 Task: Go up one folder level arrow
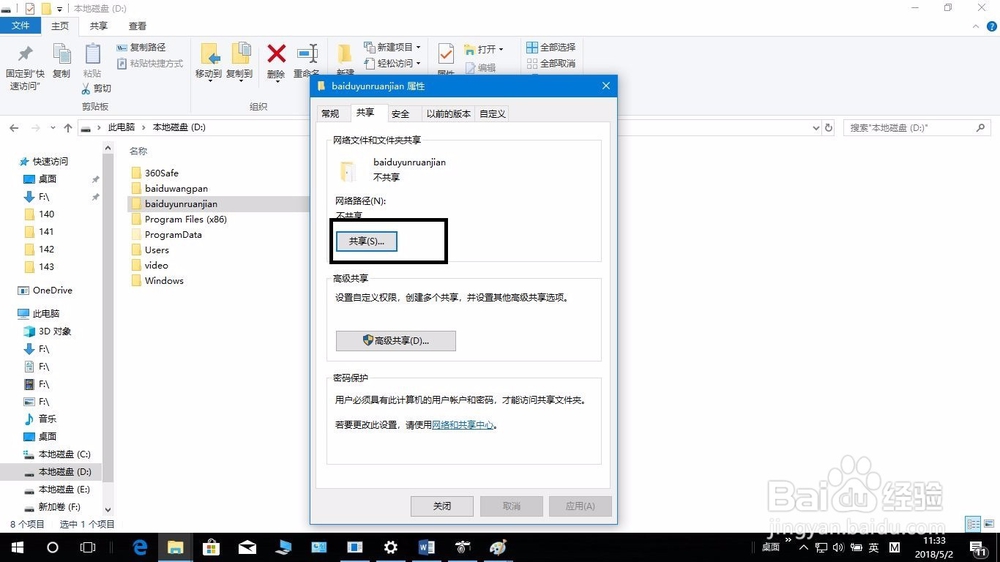(x=68, y=128)
